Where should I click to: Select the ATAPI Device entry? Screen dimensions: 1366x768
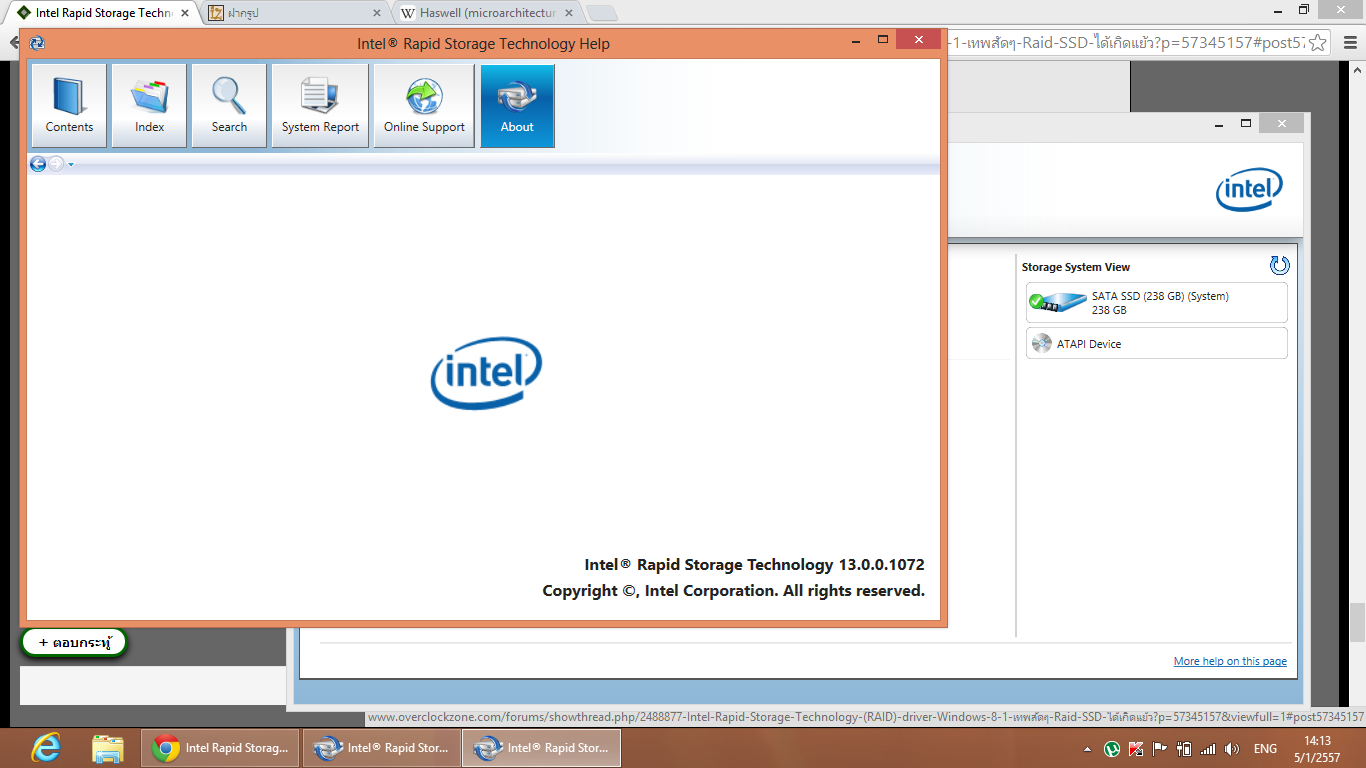click(x=1157, y=343)
